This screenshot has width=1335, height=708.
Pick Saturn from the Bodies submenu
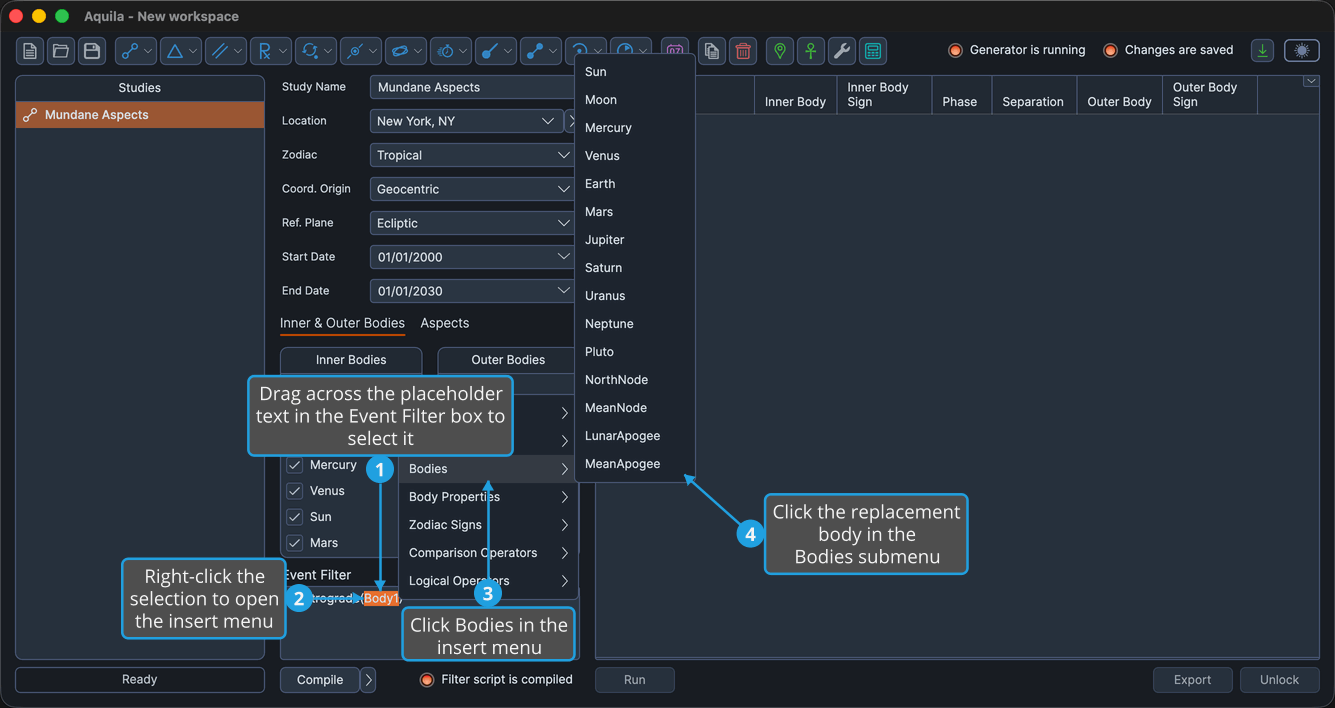click(635, 268)
